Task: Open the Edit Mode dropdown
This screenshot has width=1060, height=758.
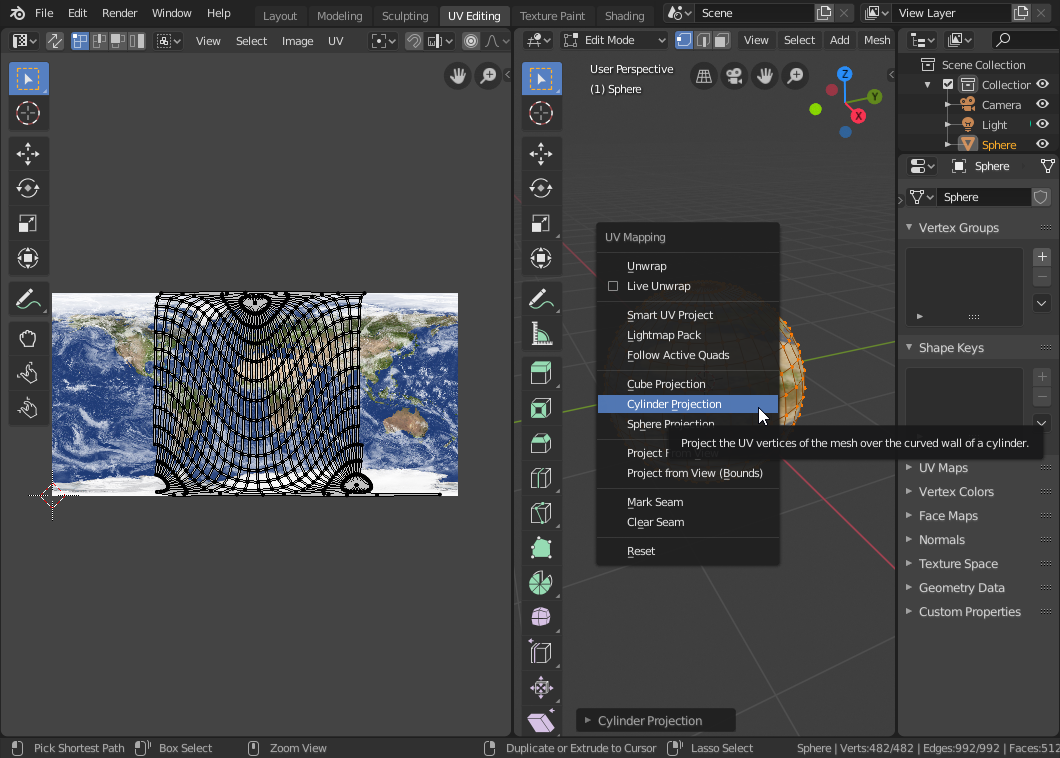Action: (x=614, y=40)
